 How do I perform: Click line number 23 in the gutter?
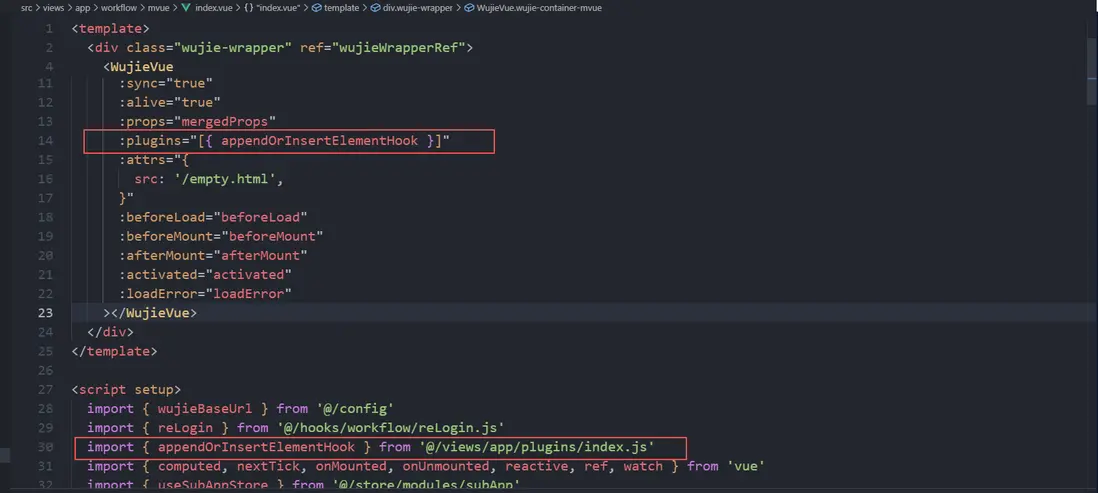pos(45,312)
